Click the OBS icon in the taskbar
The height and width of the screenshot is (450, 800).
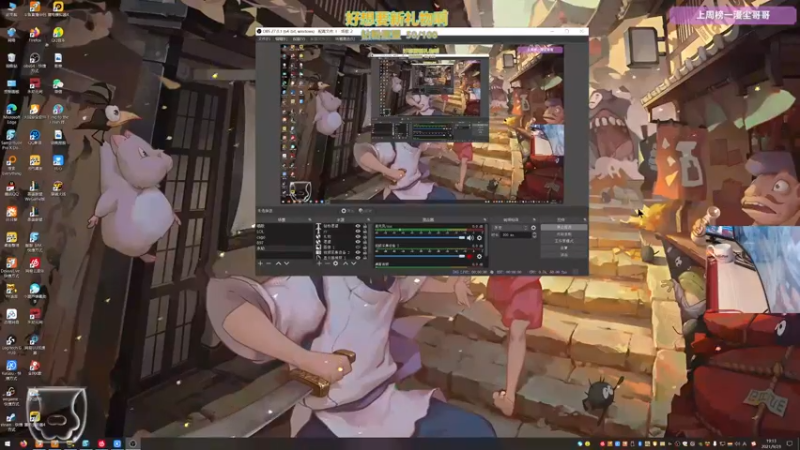coord(133,444)
